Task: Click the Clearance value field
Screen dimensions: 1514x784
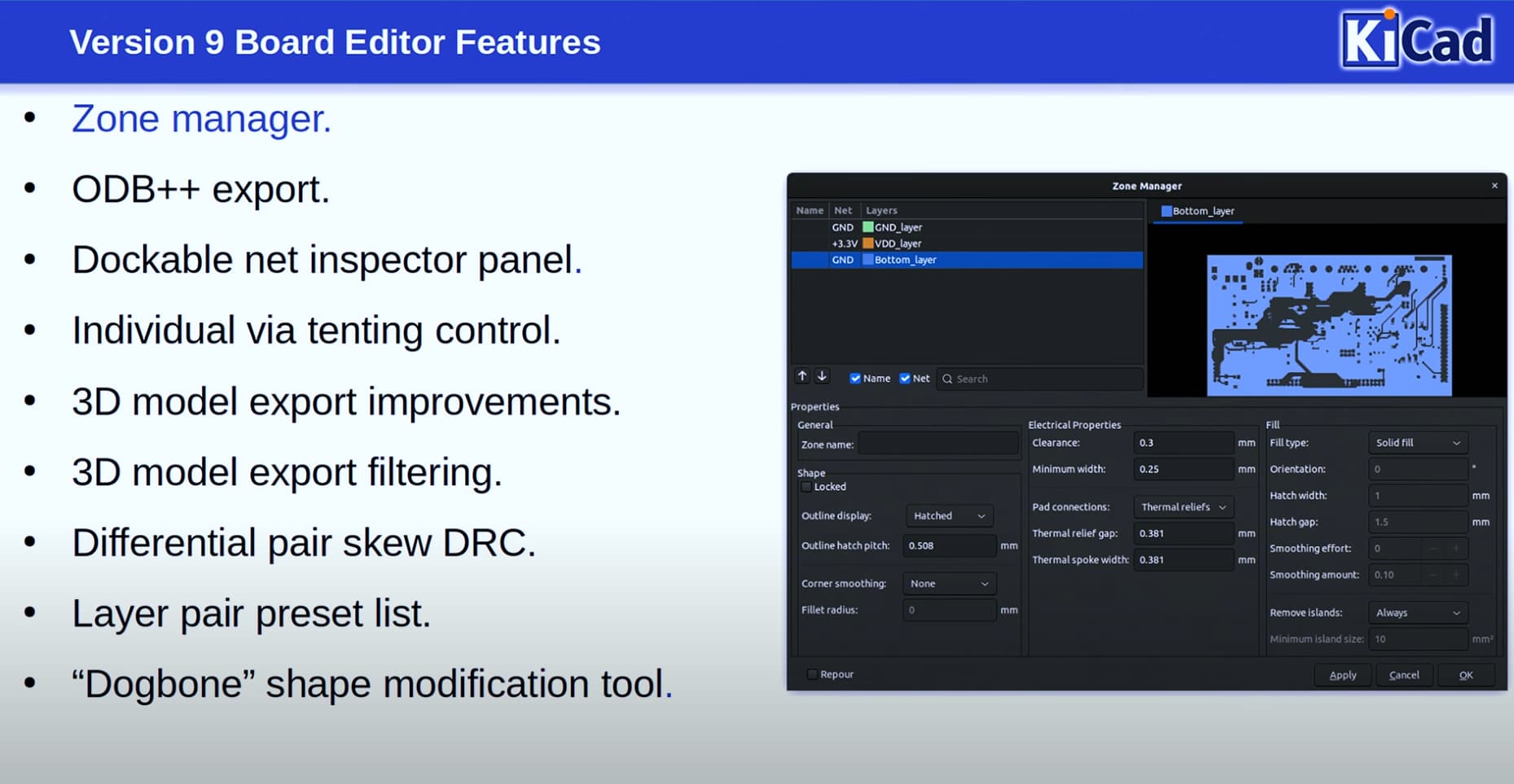Action: coord(1183,443)
